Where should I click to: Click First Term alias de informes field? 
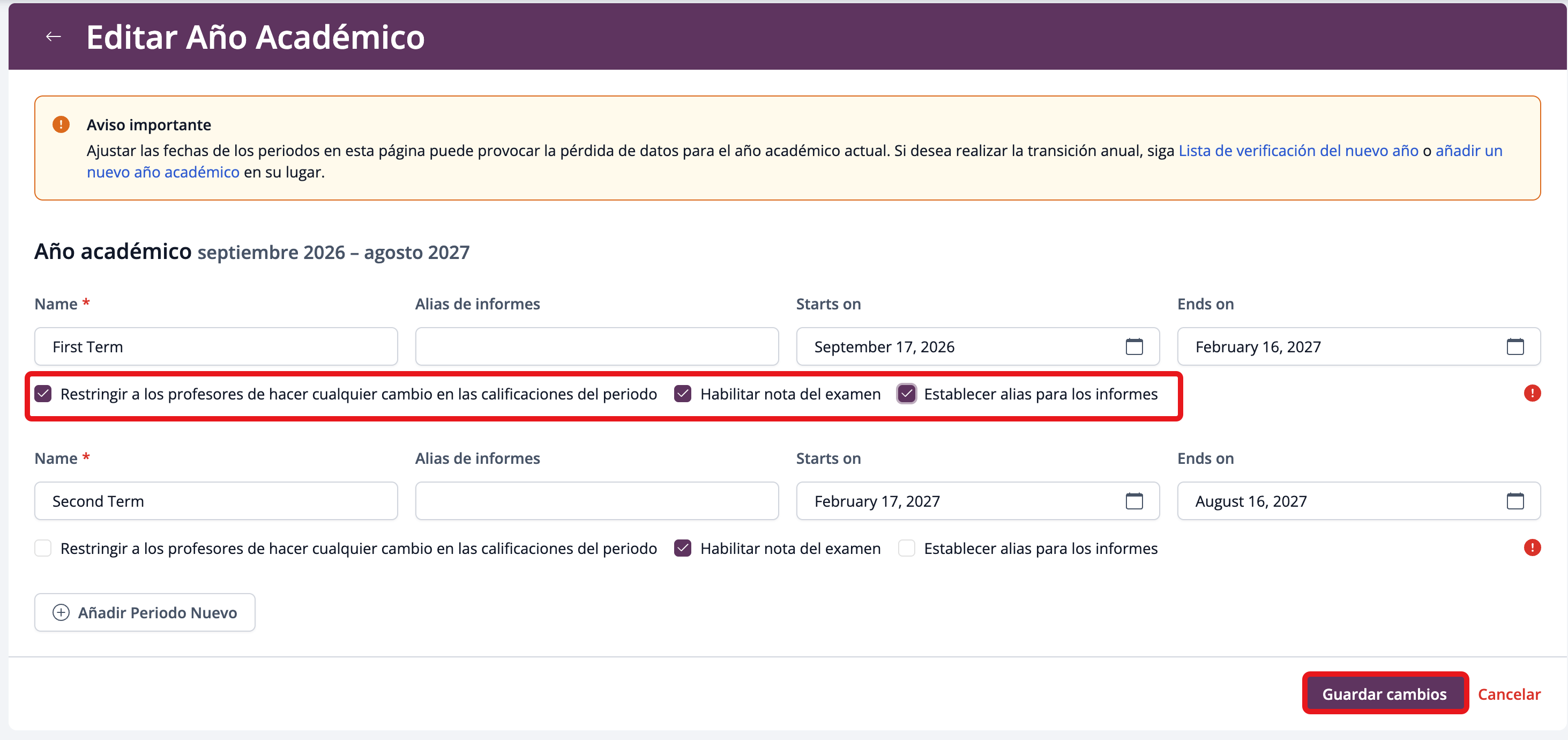(596, 346)
